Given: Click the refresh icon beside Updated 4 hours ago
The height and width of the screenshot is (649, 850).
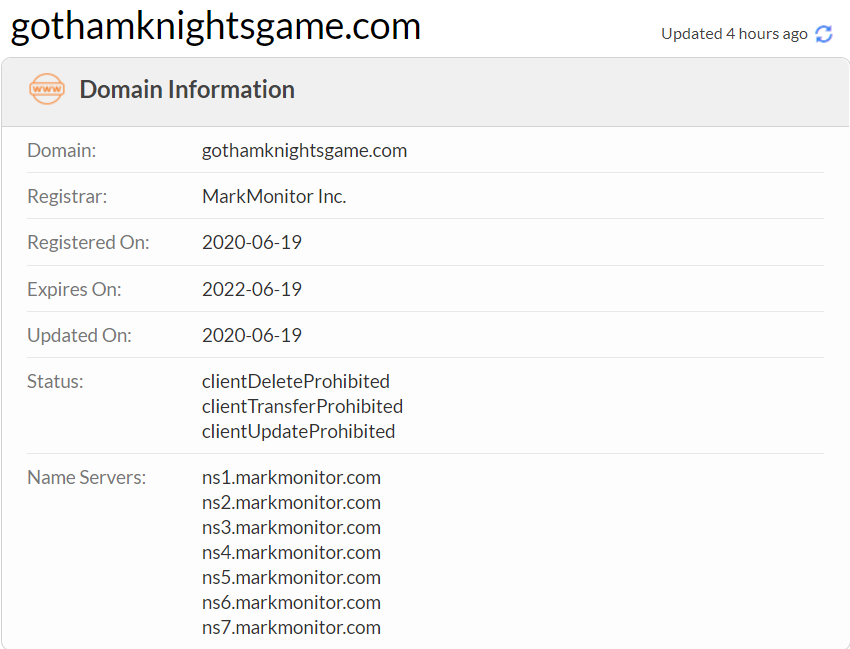Looking at the screenshot, I should [x=823, y=34].
